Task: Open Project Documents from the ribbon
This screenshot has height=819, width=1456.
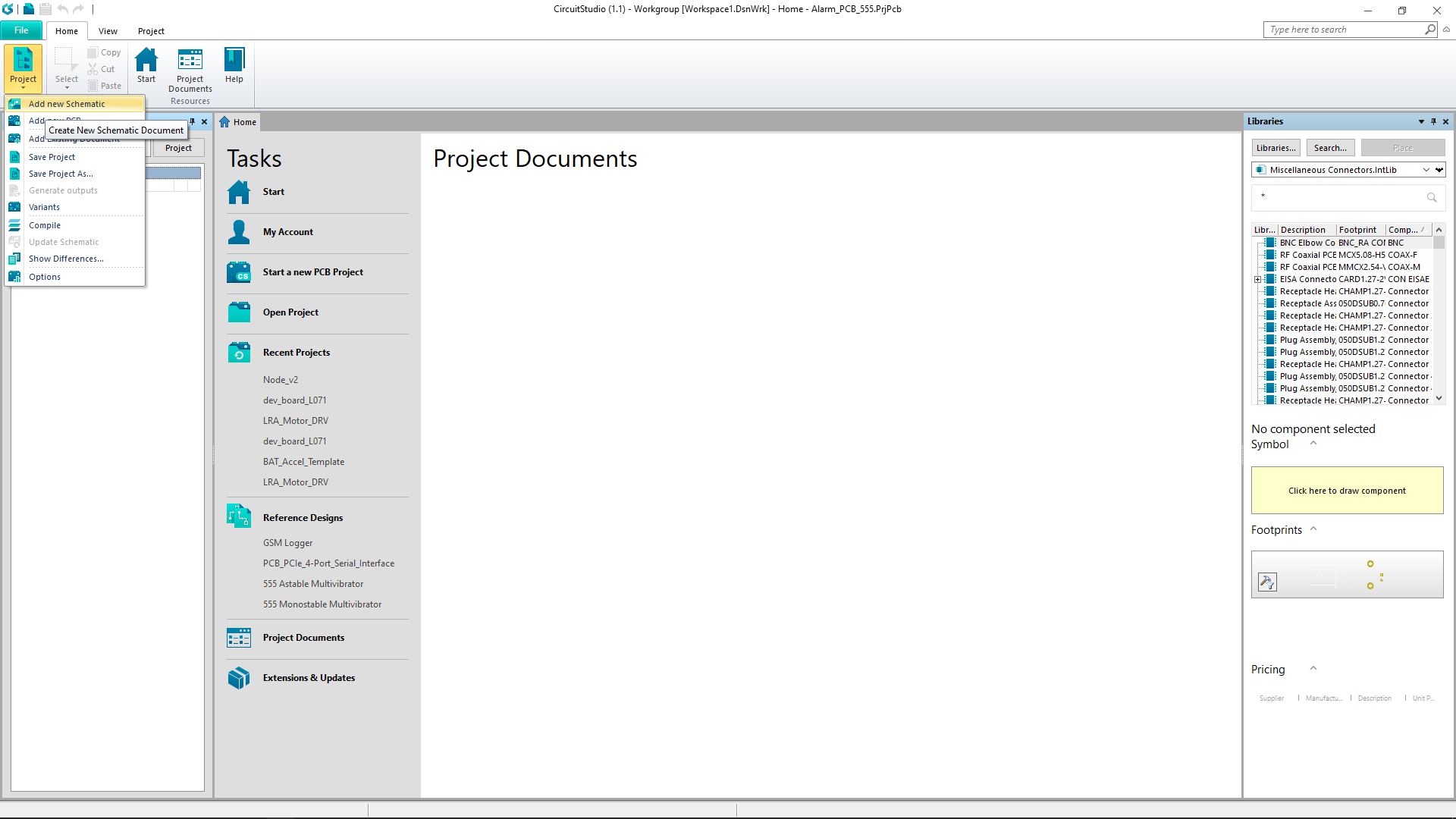Action: tap(190, 60)
